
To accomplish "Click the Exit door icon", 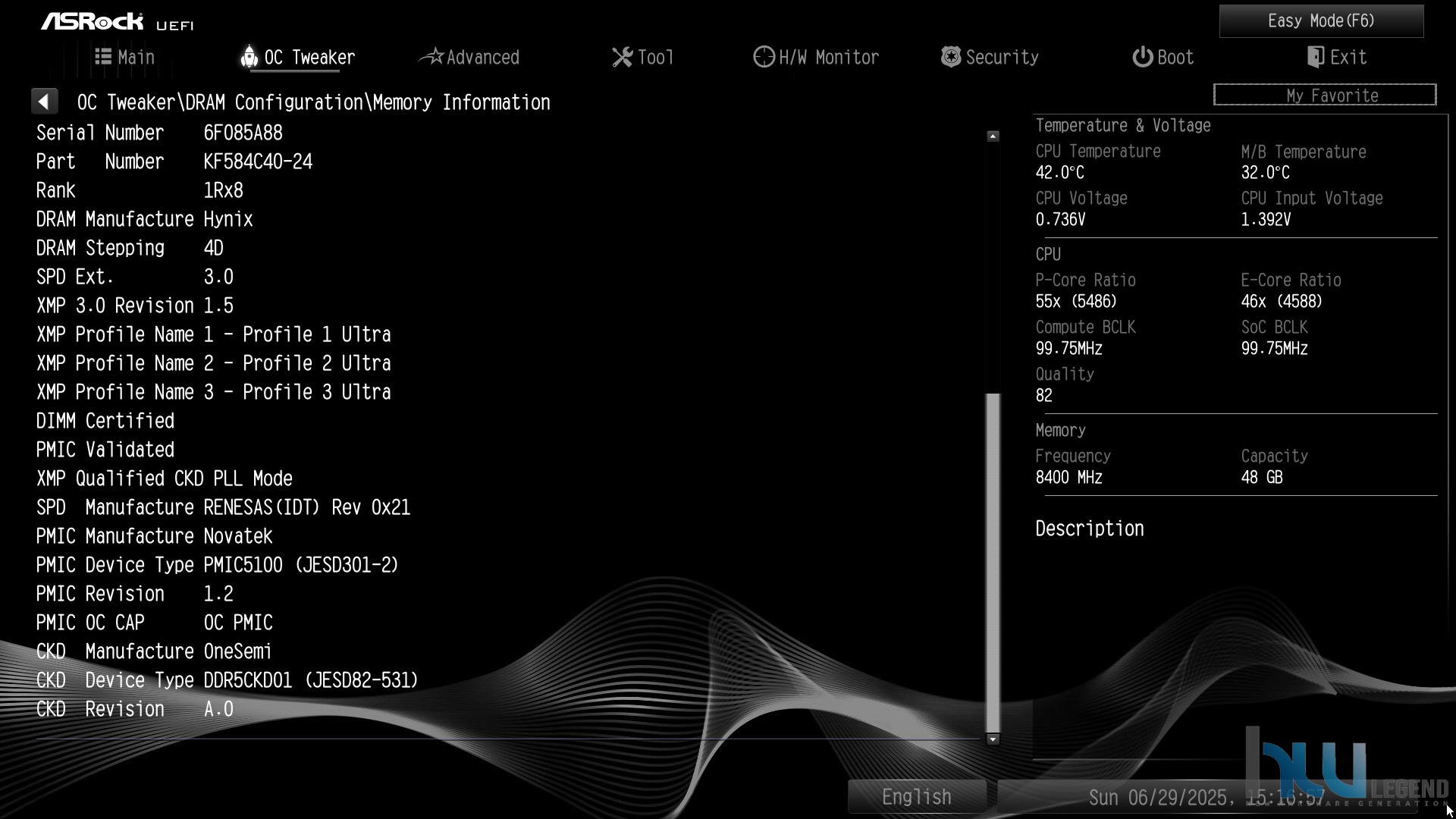I will point(1316,57).
